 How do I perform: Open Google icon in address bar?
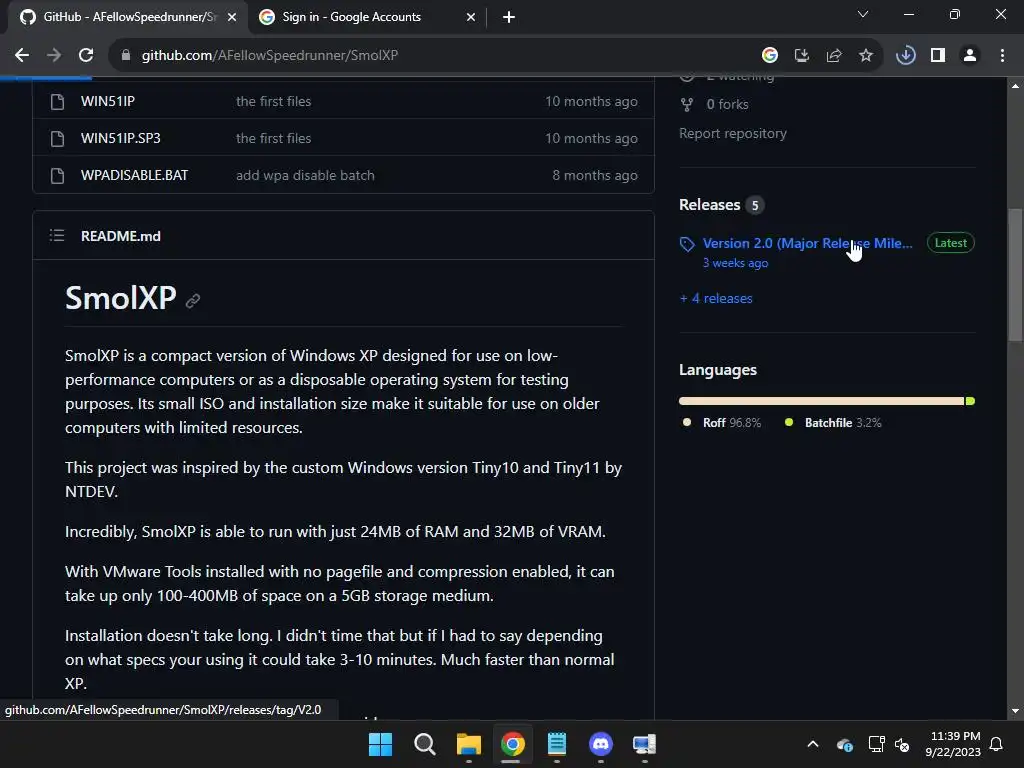pos(770,56)
